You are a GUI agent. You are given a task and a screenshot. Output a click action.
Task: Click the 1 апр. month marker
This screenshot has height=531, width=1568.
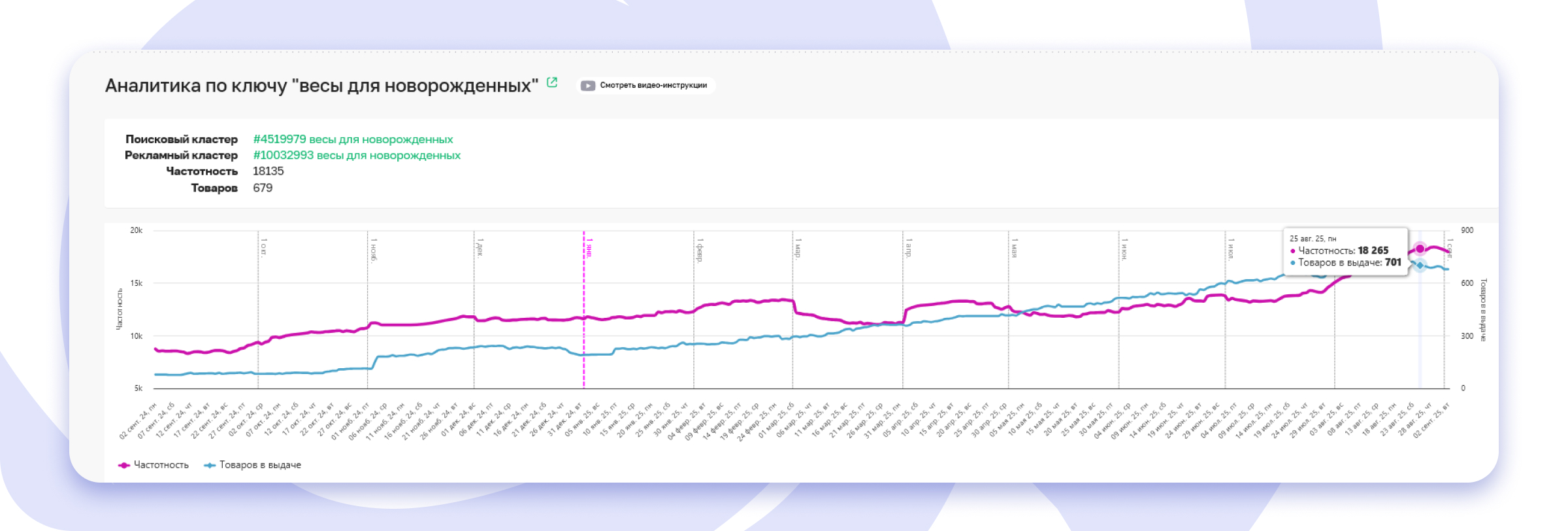pos(908,247)
